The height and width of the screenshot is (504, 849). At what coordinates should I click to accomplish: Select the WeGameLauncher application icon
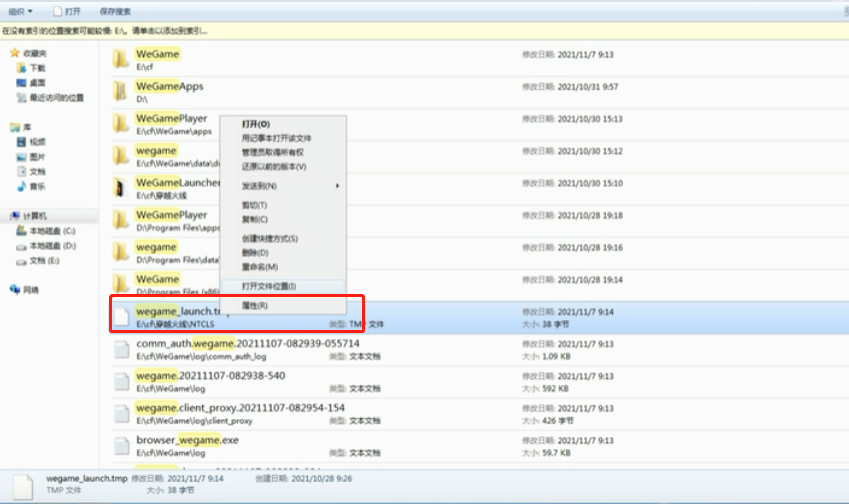(120, 188)
